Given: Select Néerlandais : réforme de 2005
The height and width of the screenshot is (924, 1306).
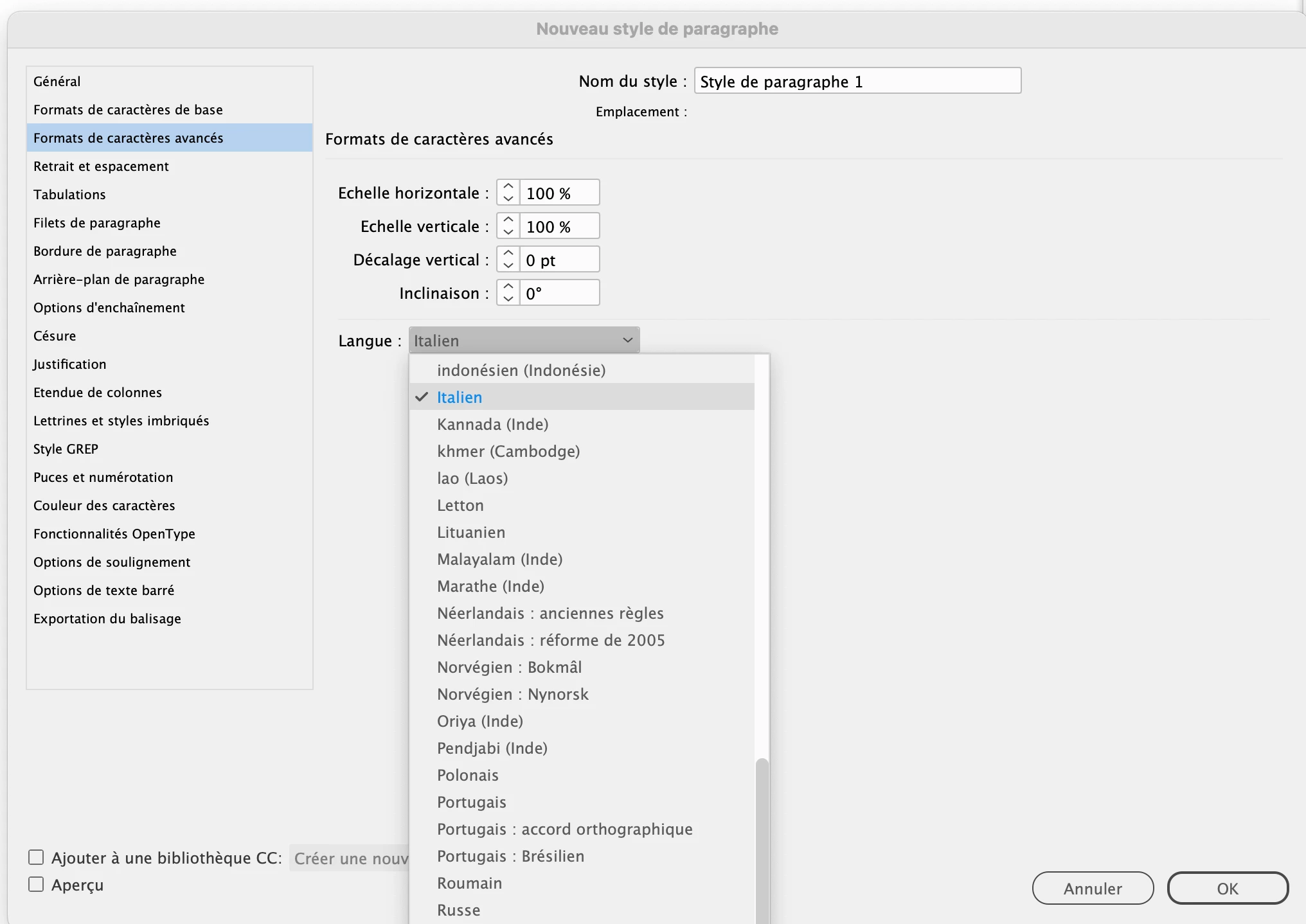Looking at the screenshot, I should [551, 640].
